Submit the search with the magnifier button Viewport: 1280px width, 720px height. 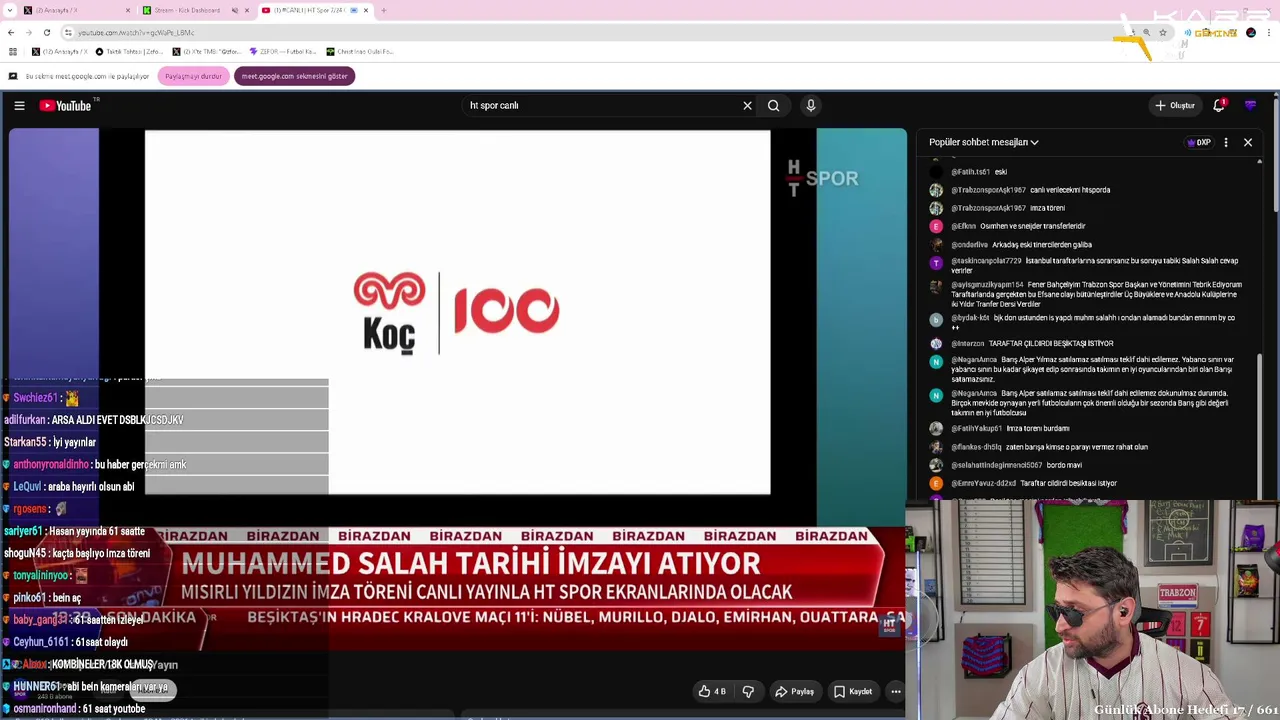(x=773, y=105)
